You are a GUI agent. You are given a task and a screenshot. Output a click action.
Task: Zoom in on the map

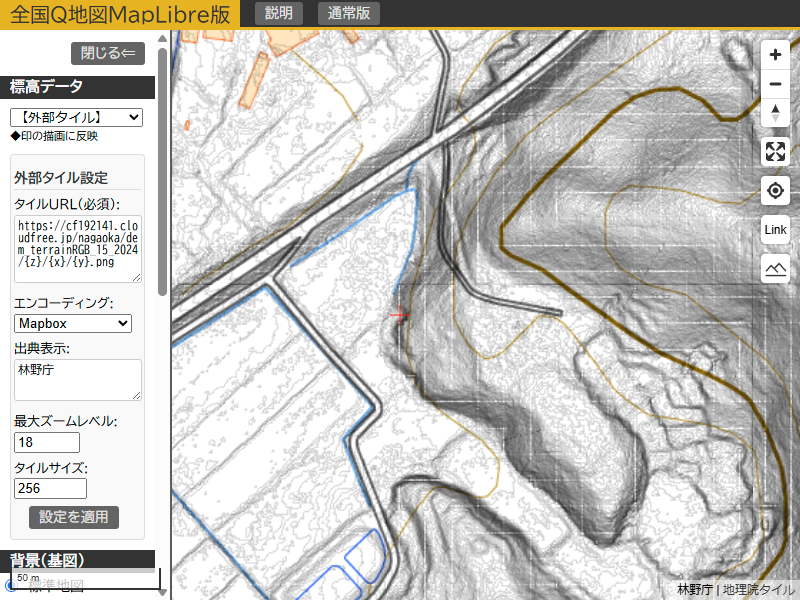[x=775, y=56]
